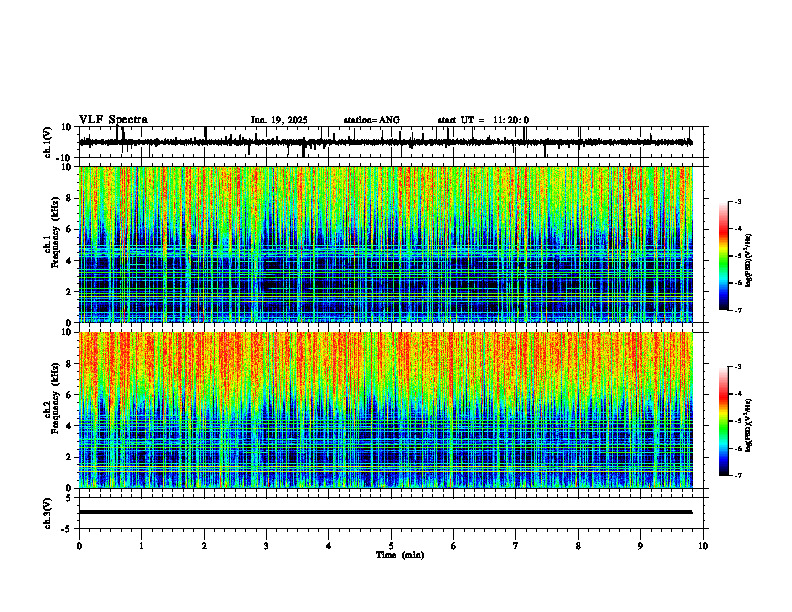Click the "7" tick on the time axis
792x612 pixels.
tap(516, 546)
